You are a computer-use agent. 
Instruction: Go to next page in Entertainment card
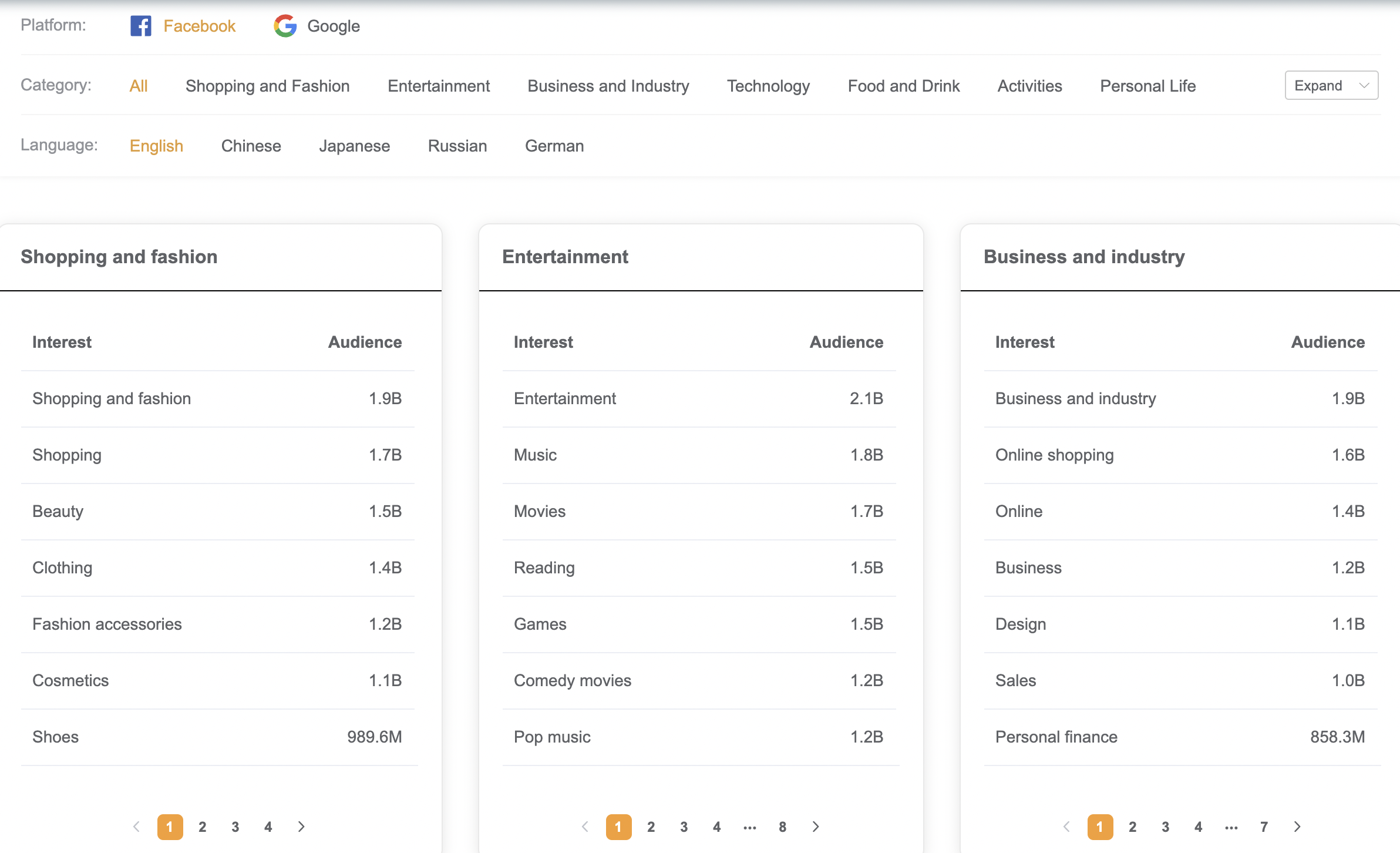point(816,827)
